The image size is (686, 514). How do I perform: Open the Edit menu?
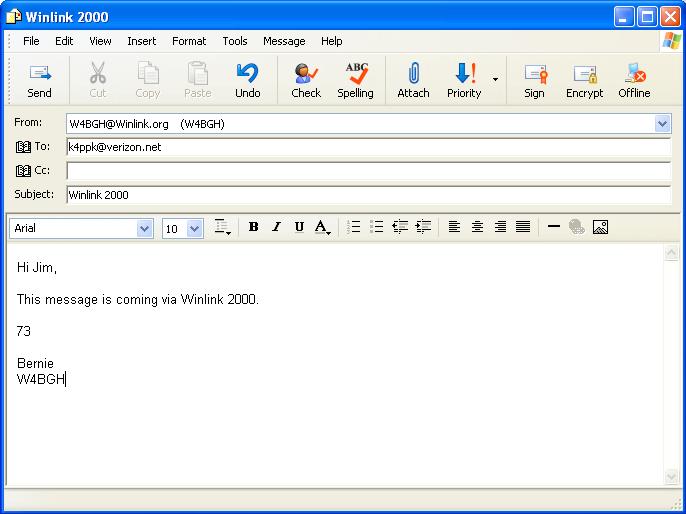[64, 41]
